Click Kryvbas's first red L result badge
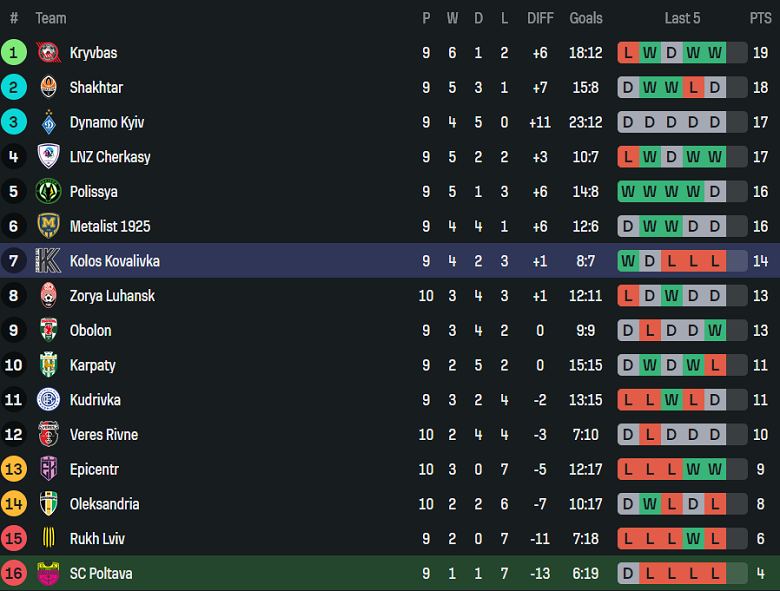This screenshot has width=780, height=591. 628,53
